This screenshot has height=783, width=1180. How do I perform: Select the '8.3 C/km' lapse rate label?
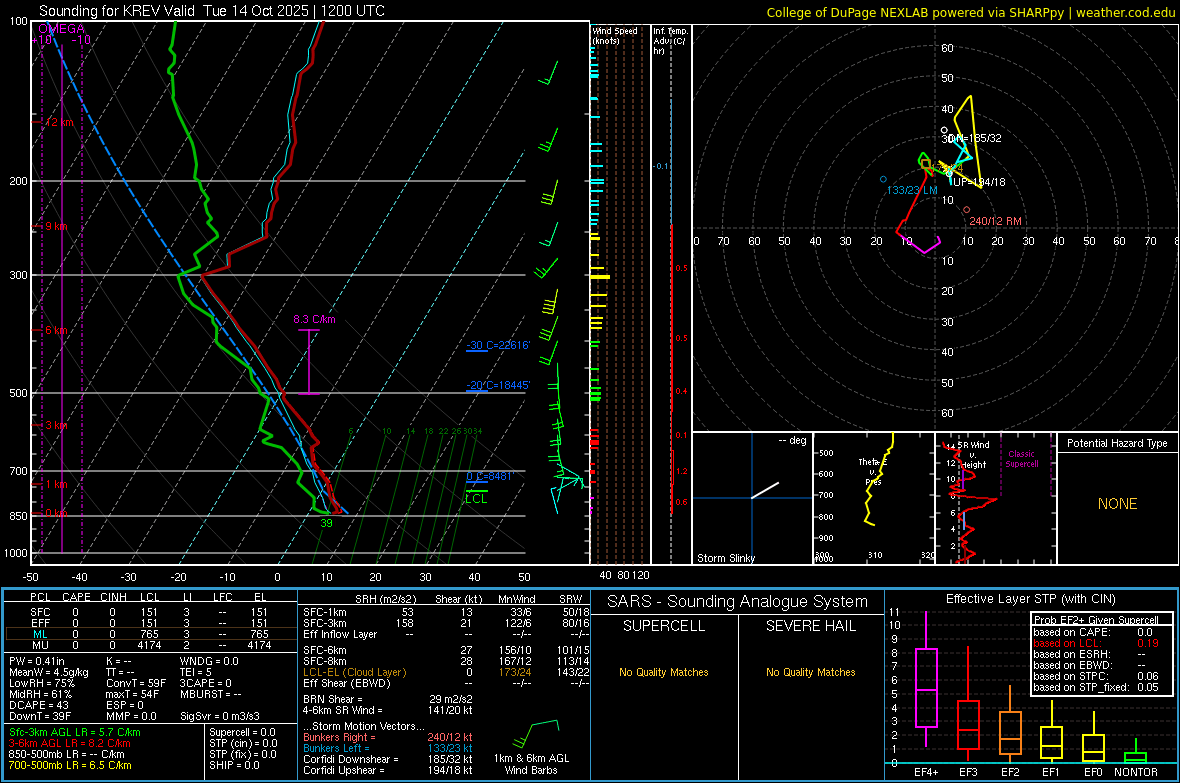[x=314, y=319]
